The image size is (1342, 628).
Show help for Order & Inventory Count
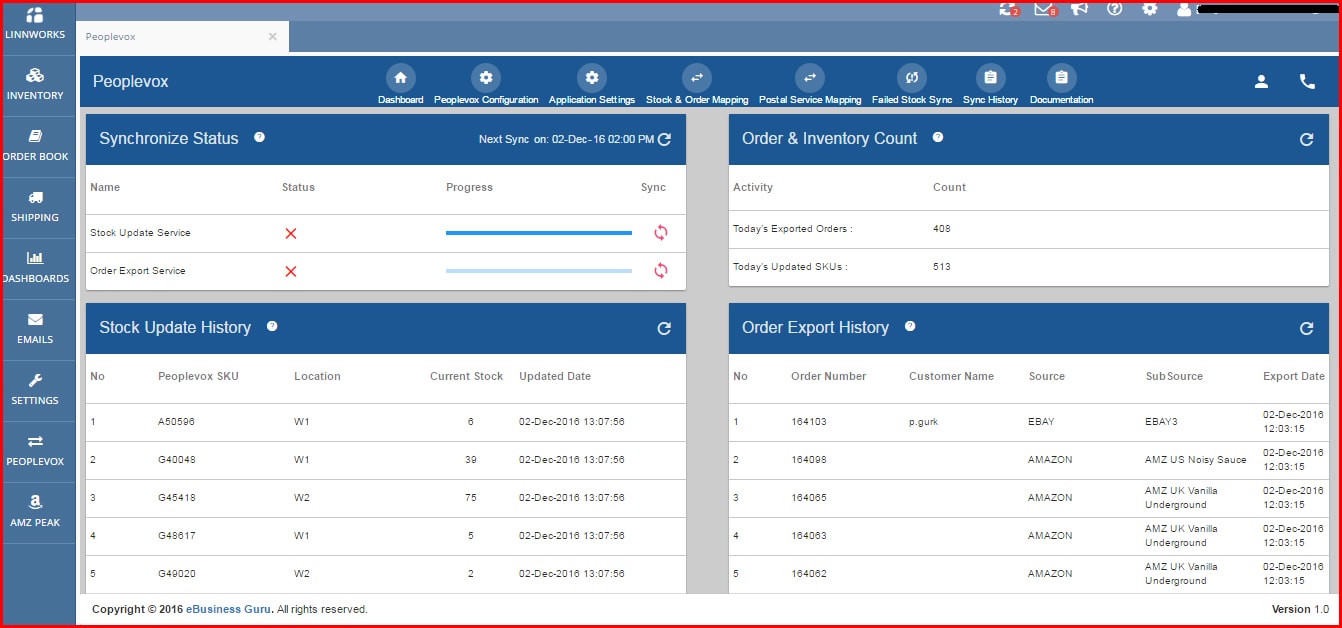938,137
